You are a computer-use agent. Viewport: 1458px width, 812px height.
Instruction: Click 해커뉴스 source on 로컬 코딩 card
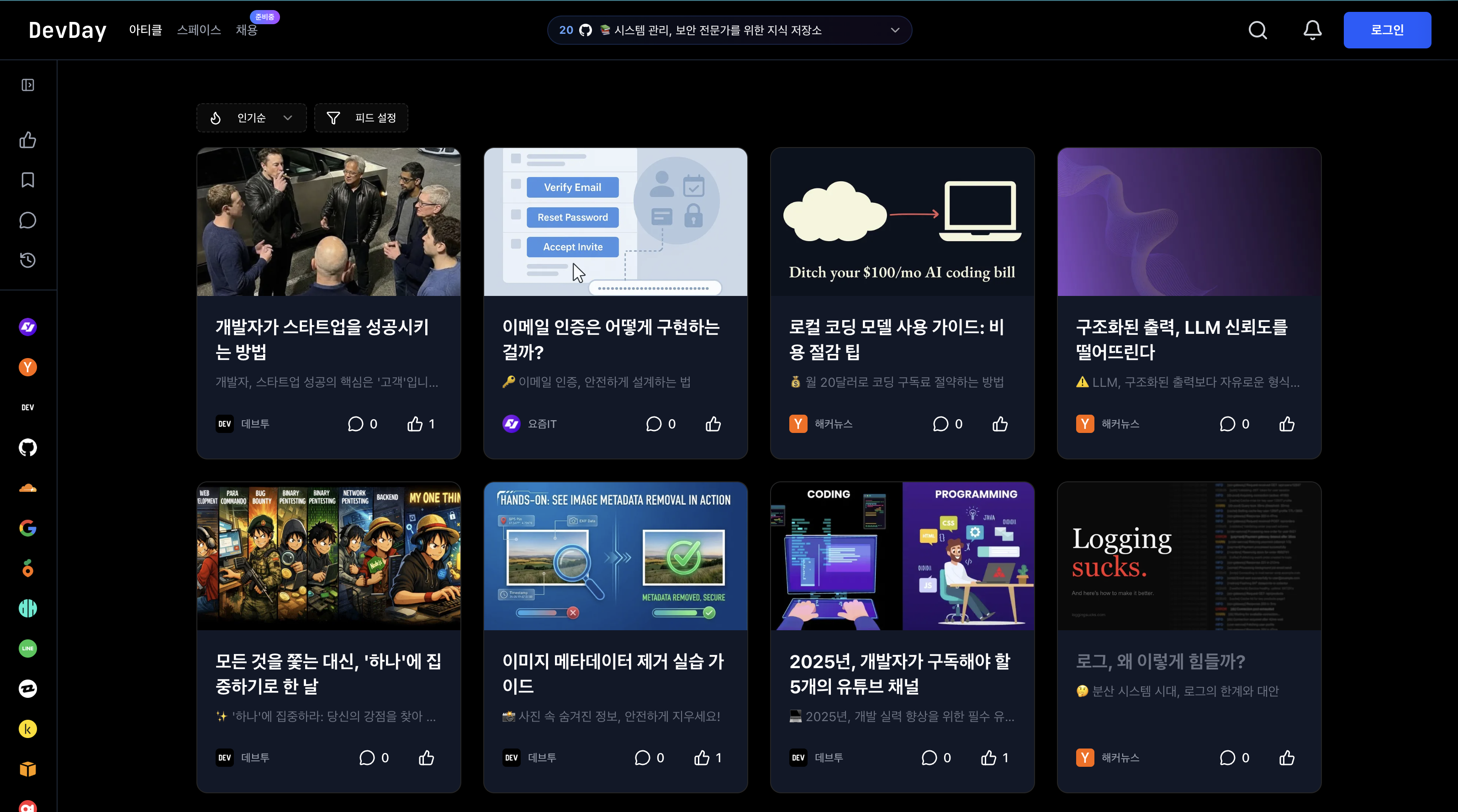click(x=821, y=424)
